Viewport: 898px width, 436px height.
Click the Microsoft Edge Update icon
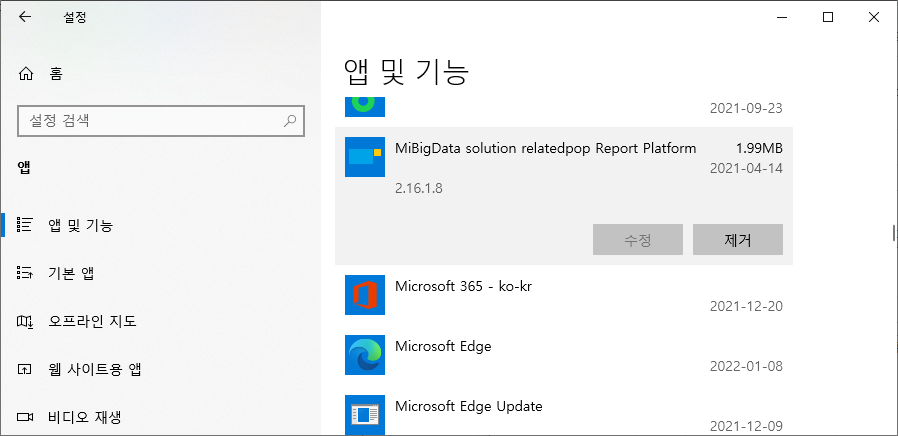tap(365, 415)
